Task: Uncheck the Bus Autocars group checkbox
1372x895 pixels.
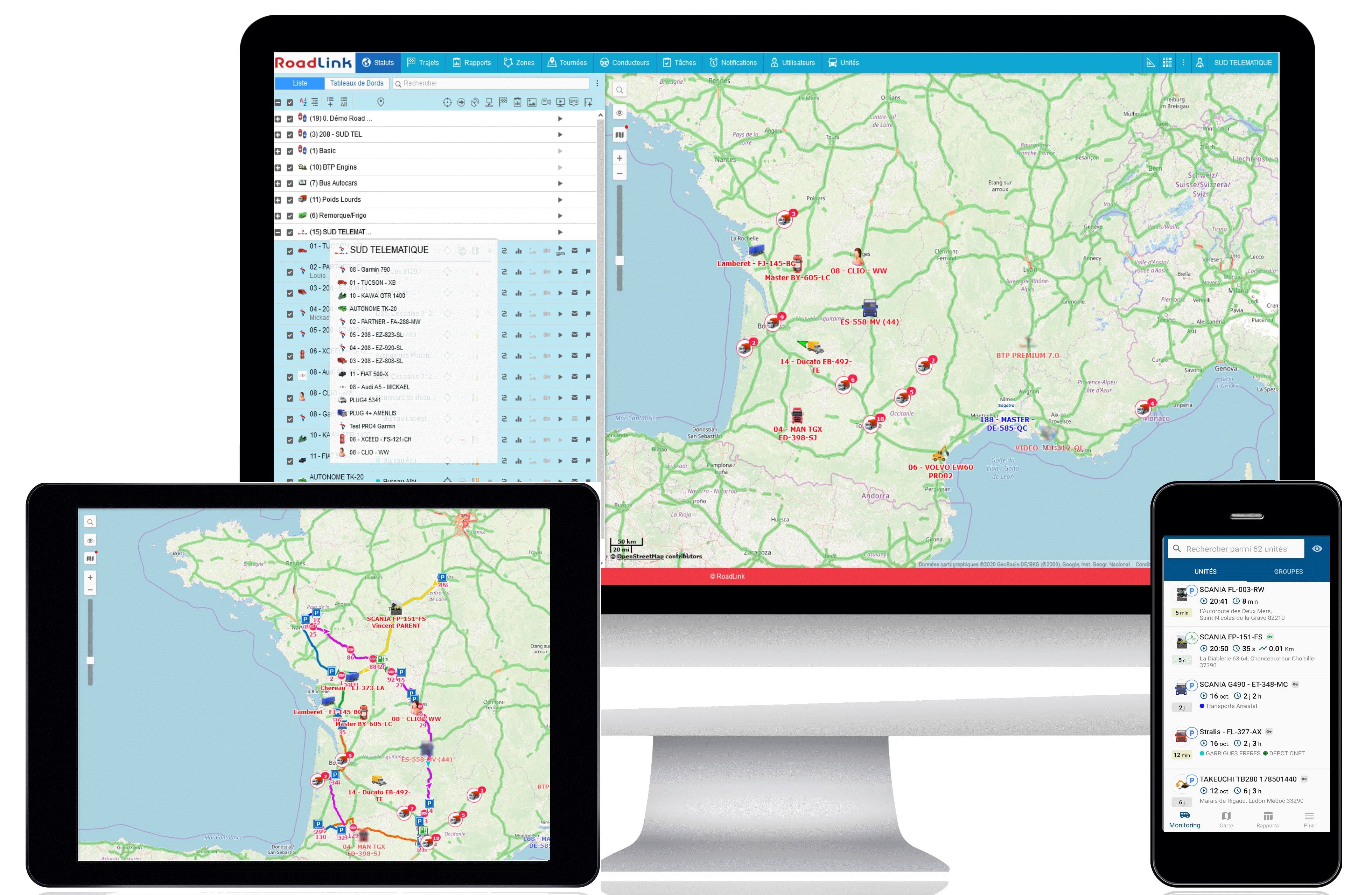Action: coord(289,184)
